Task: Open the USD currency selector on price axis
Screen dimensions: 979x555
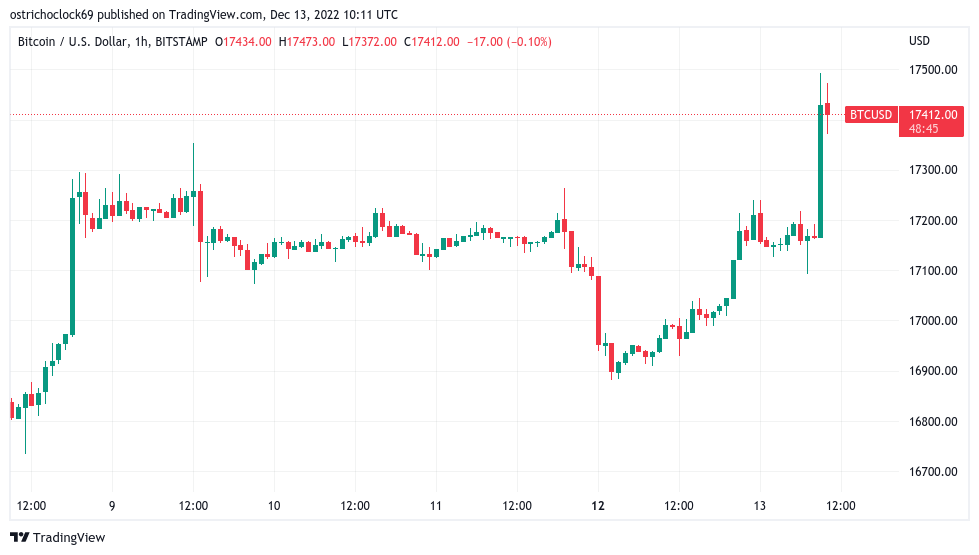Action: tap(919, 41)
